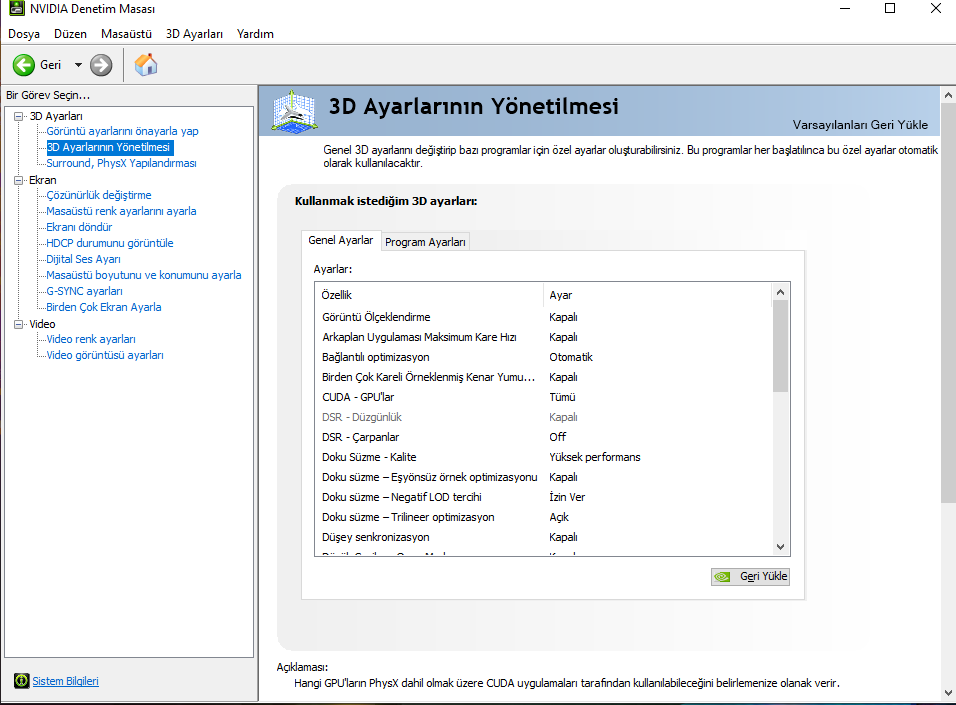Open the Yardım menu

click(x=255, y=34)
